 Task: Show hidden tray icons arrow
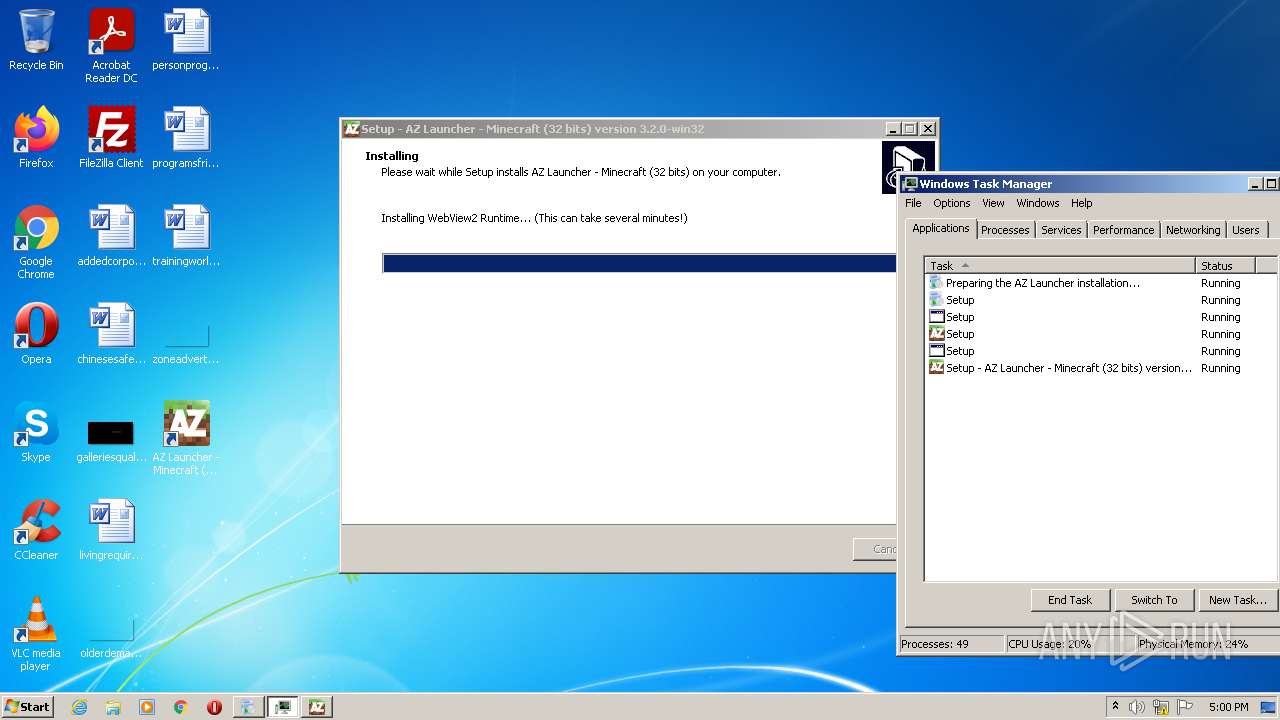1115,707
